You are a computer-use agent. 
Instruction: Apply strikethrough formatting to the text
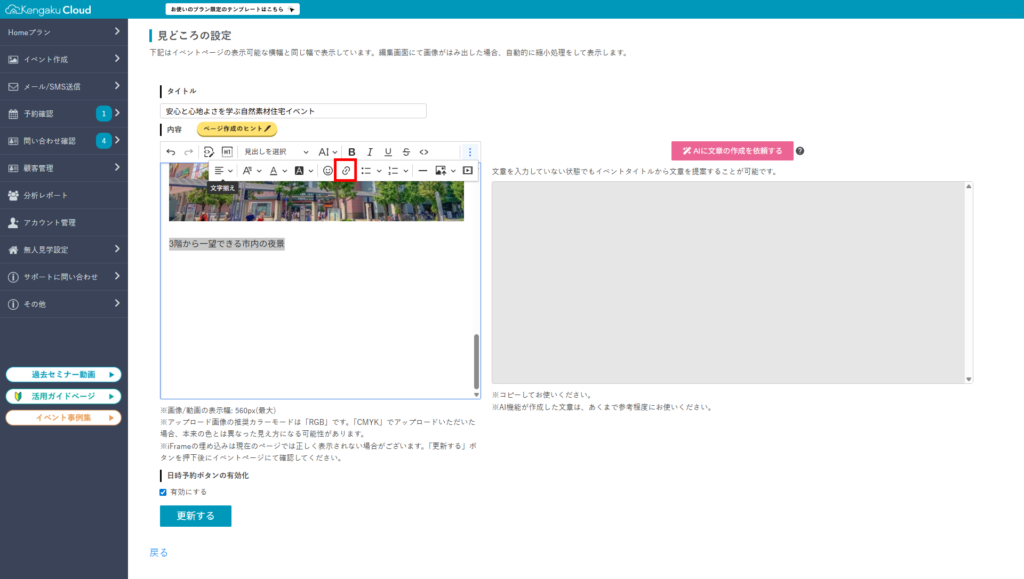(405, 152)
